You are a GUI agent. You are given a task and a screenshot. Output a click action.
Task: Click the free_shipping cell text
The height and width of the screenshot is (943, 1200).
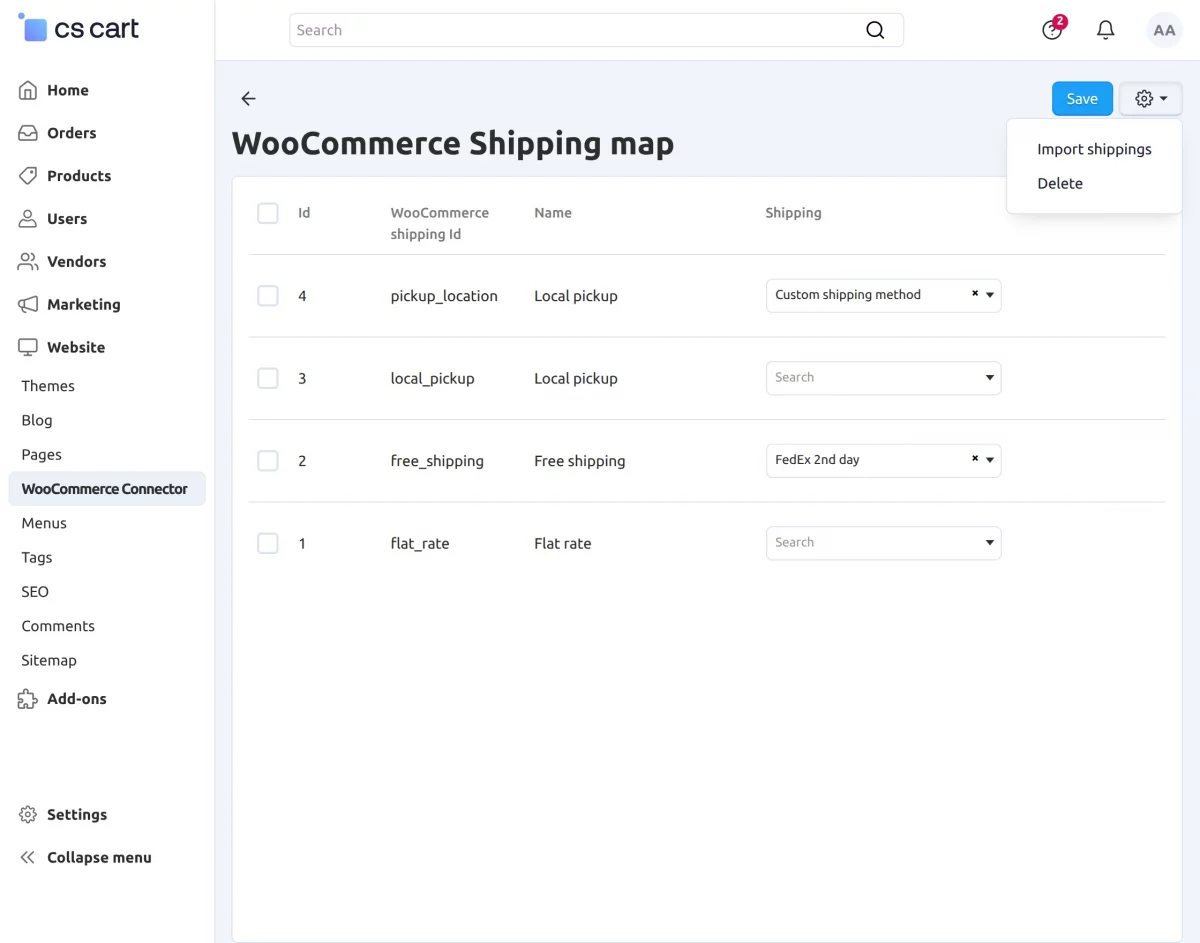pyautogui.click(x=437, y=461)
